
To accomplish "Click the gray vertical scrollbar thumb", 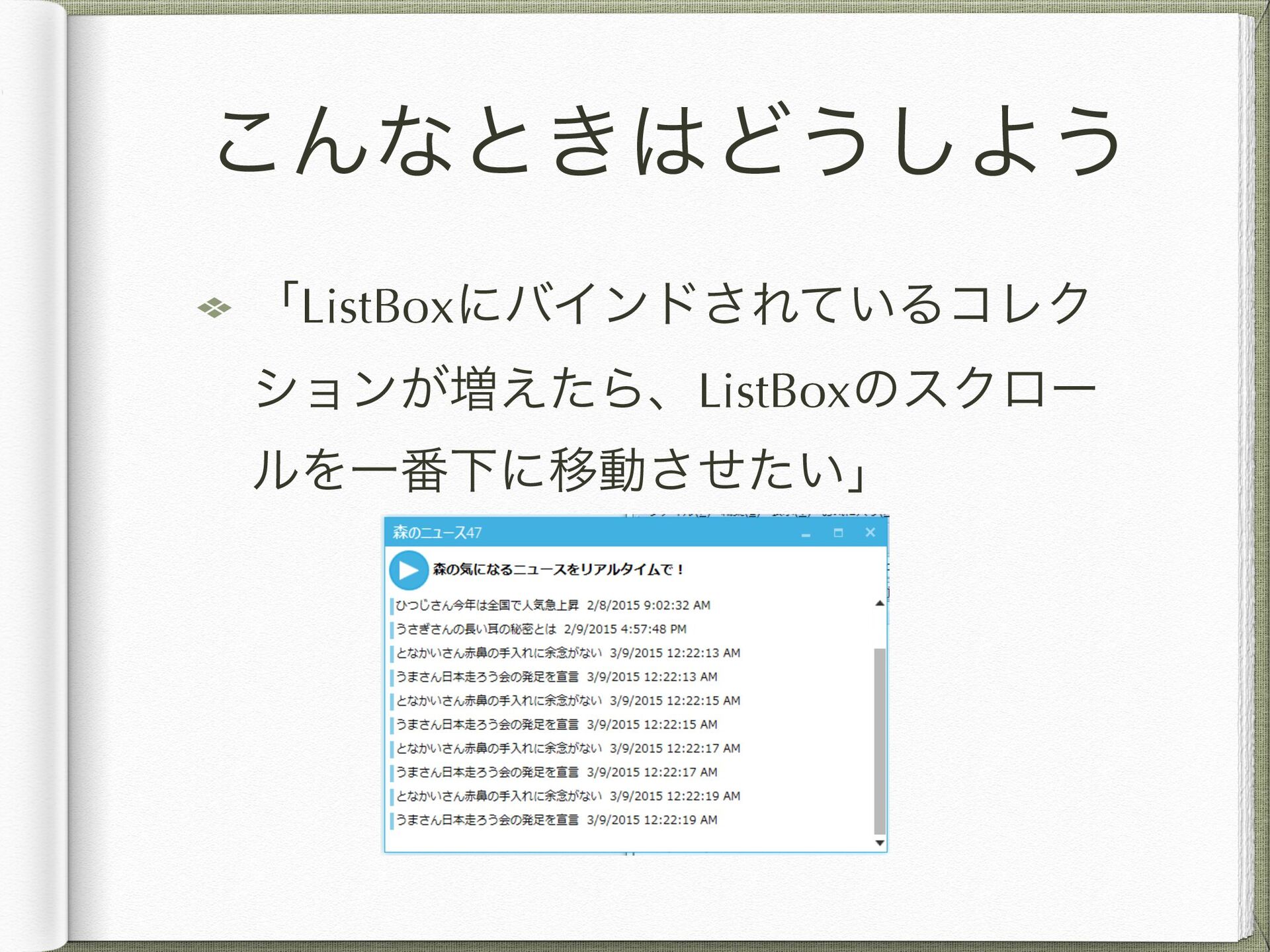I will tap(880, 741).
